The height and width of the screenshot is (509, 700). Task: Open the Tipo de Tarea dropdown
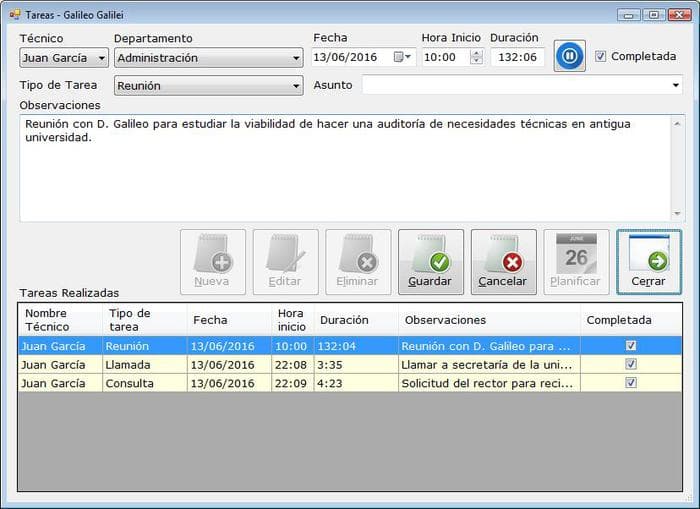[x=208, y=86]
